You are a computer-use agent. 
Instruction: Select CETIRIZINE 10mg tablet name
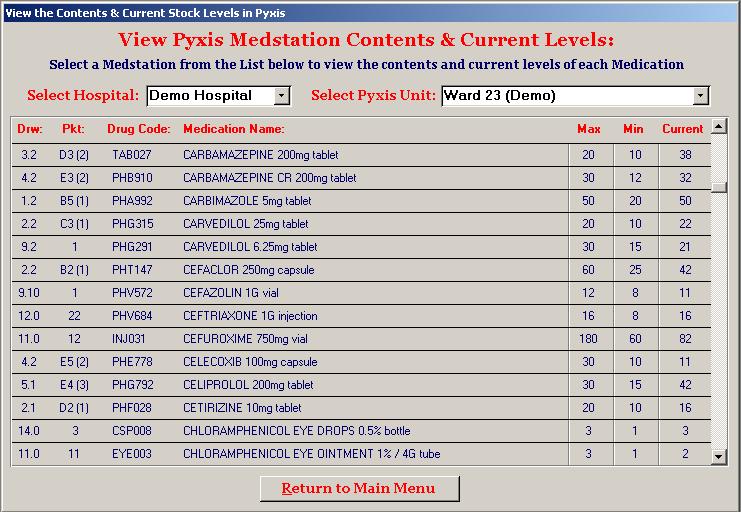click(242, 408)
